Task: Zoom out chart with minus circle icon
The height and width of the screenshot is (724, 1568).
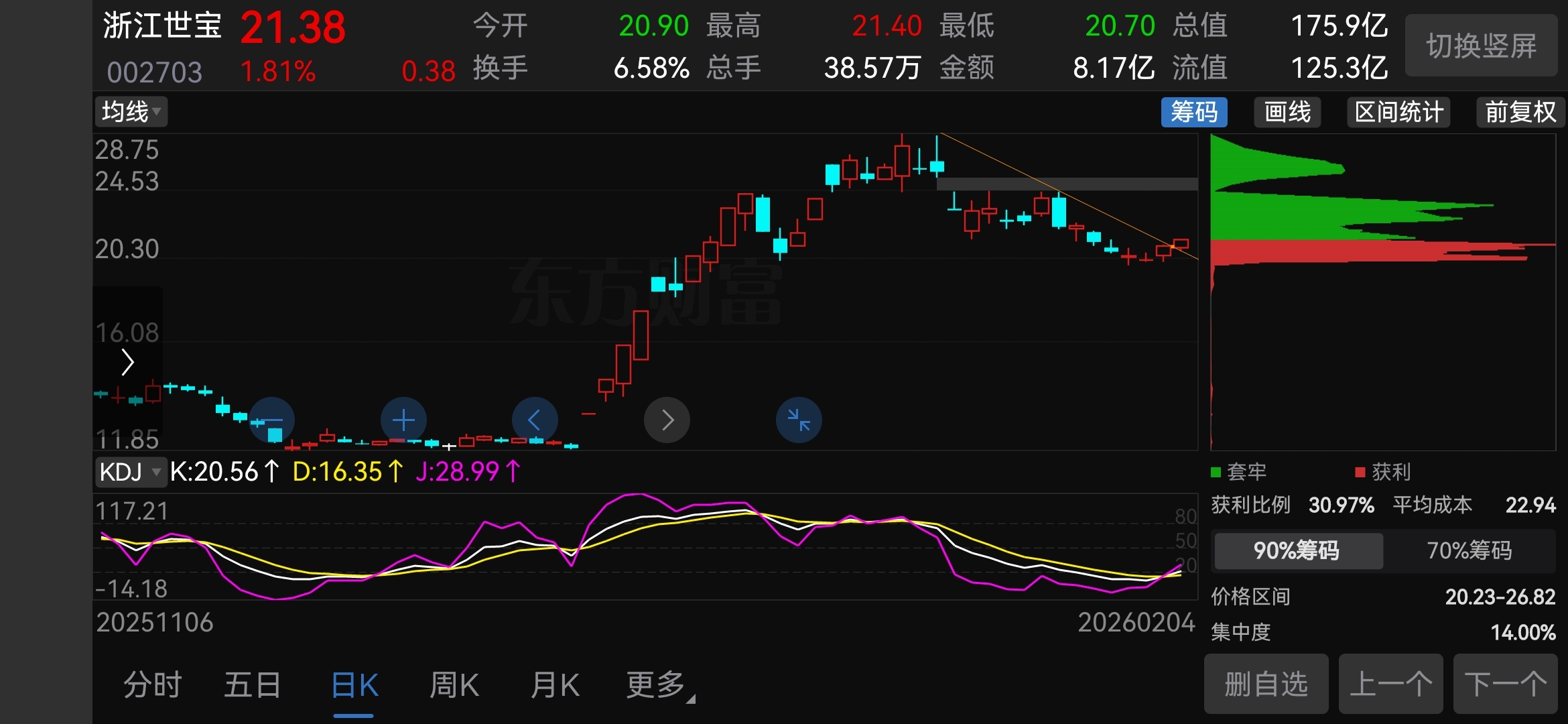Action: click(272, 420)
